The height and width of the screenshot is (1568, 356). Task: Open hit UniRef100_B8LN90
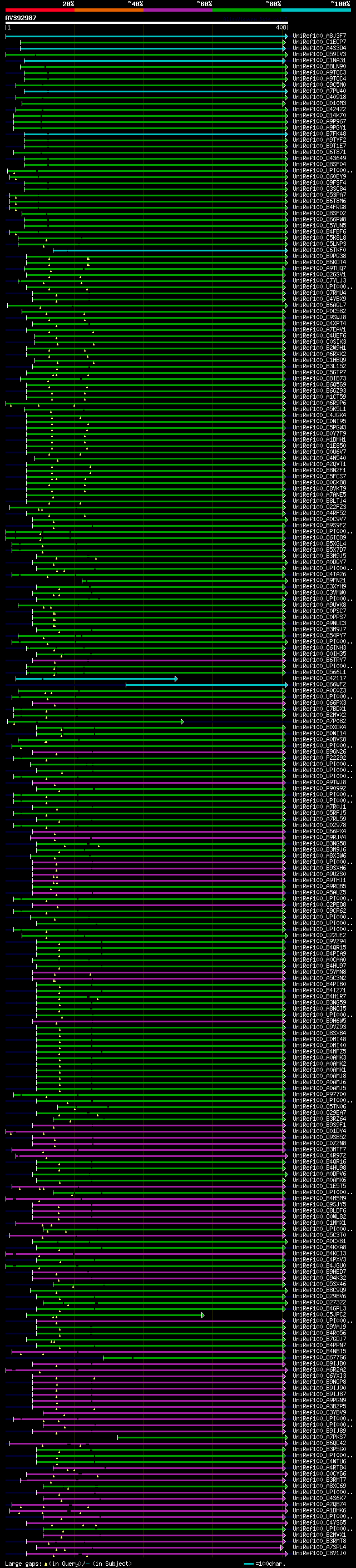319,66
